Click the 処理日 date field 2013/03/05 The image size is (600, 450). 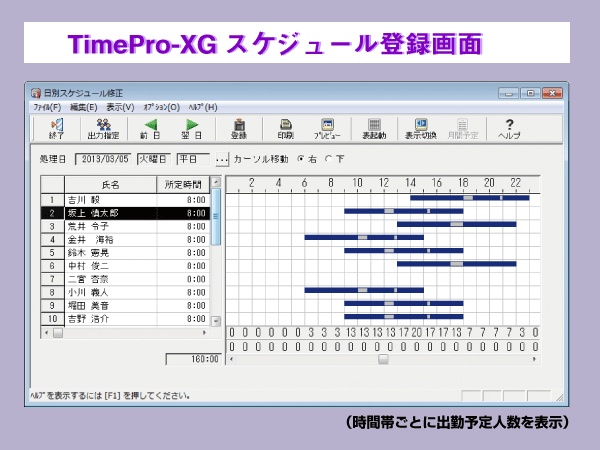click(104, 159)
